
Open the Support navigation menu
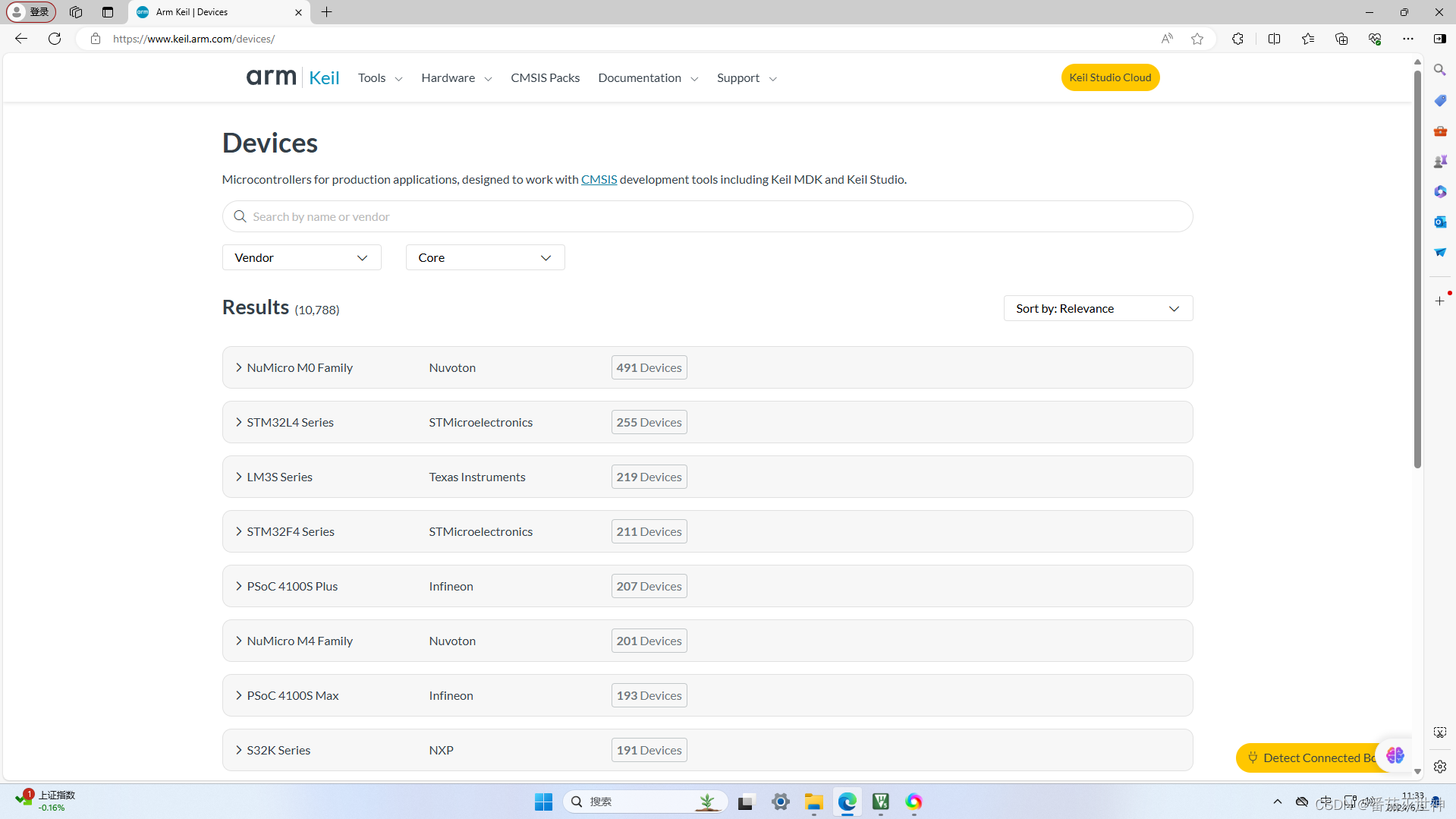[747, 77]
